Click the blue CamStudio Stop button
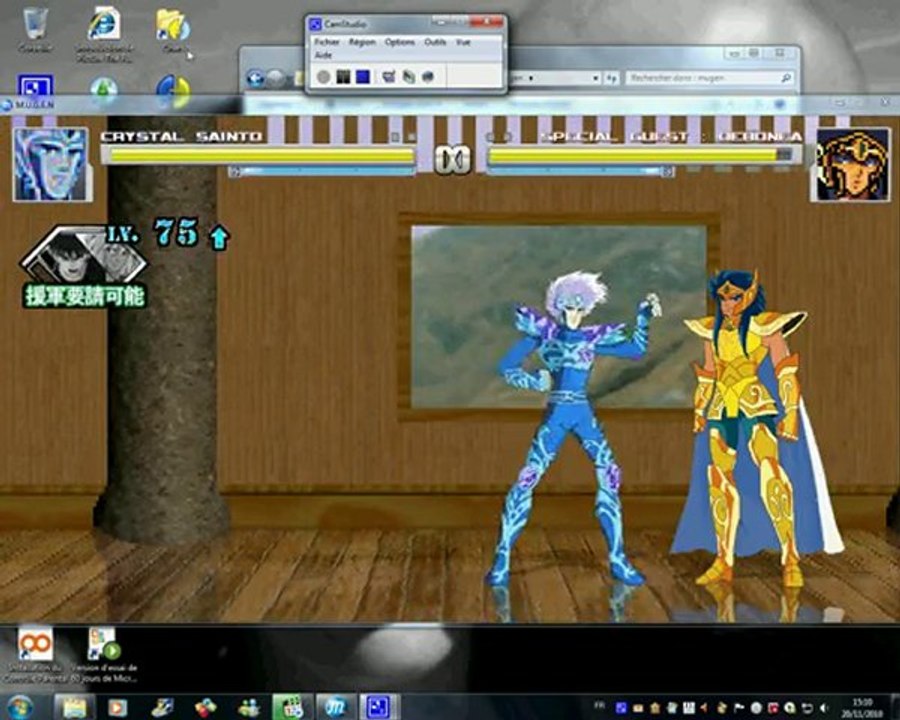 [362, 76]
